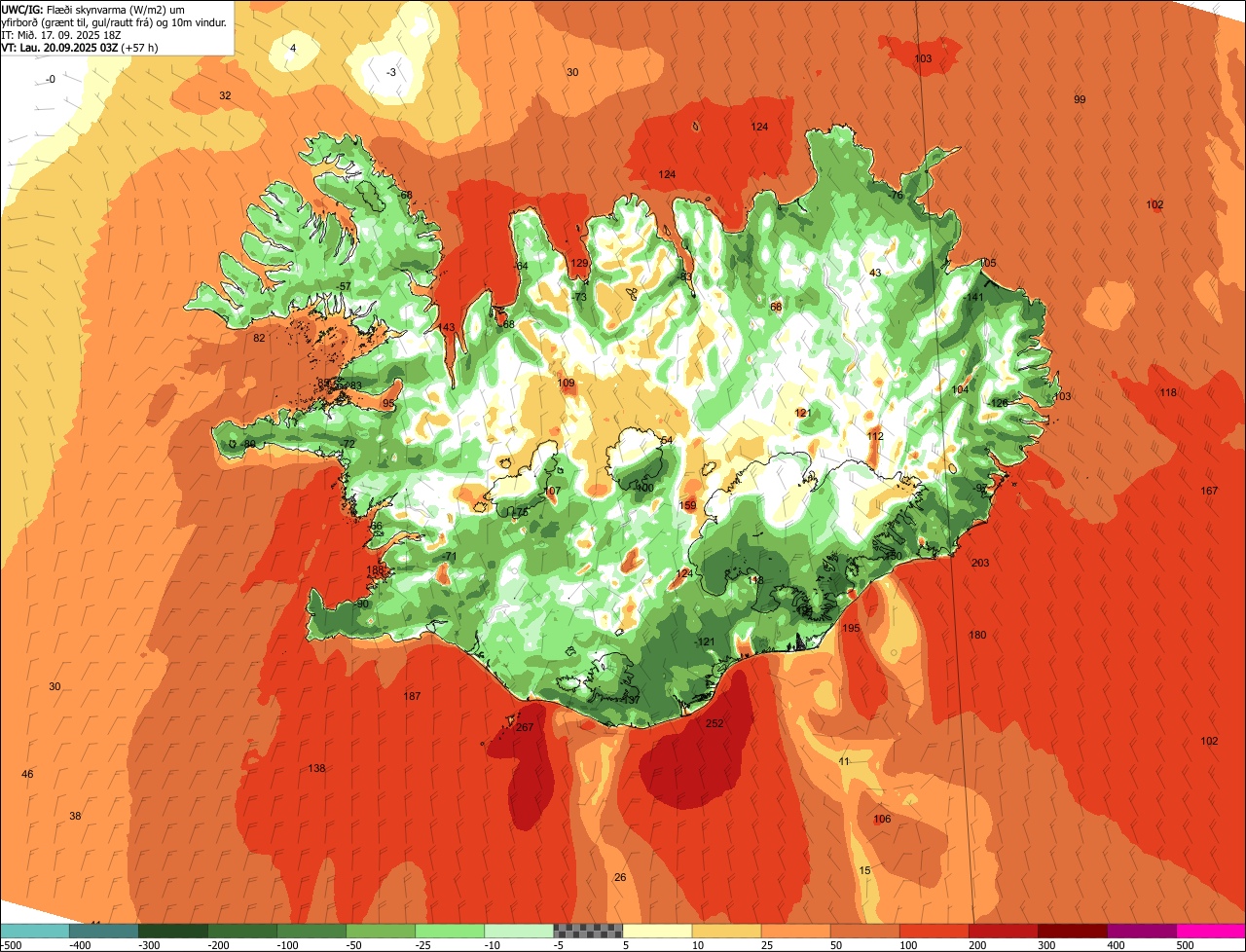This screenshot has width=1246, height=952.
Task: Click the value 129 on the north coast
Action: tap(579, 264)
